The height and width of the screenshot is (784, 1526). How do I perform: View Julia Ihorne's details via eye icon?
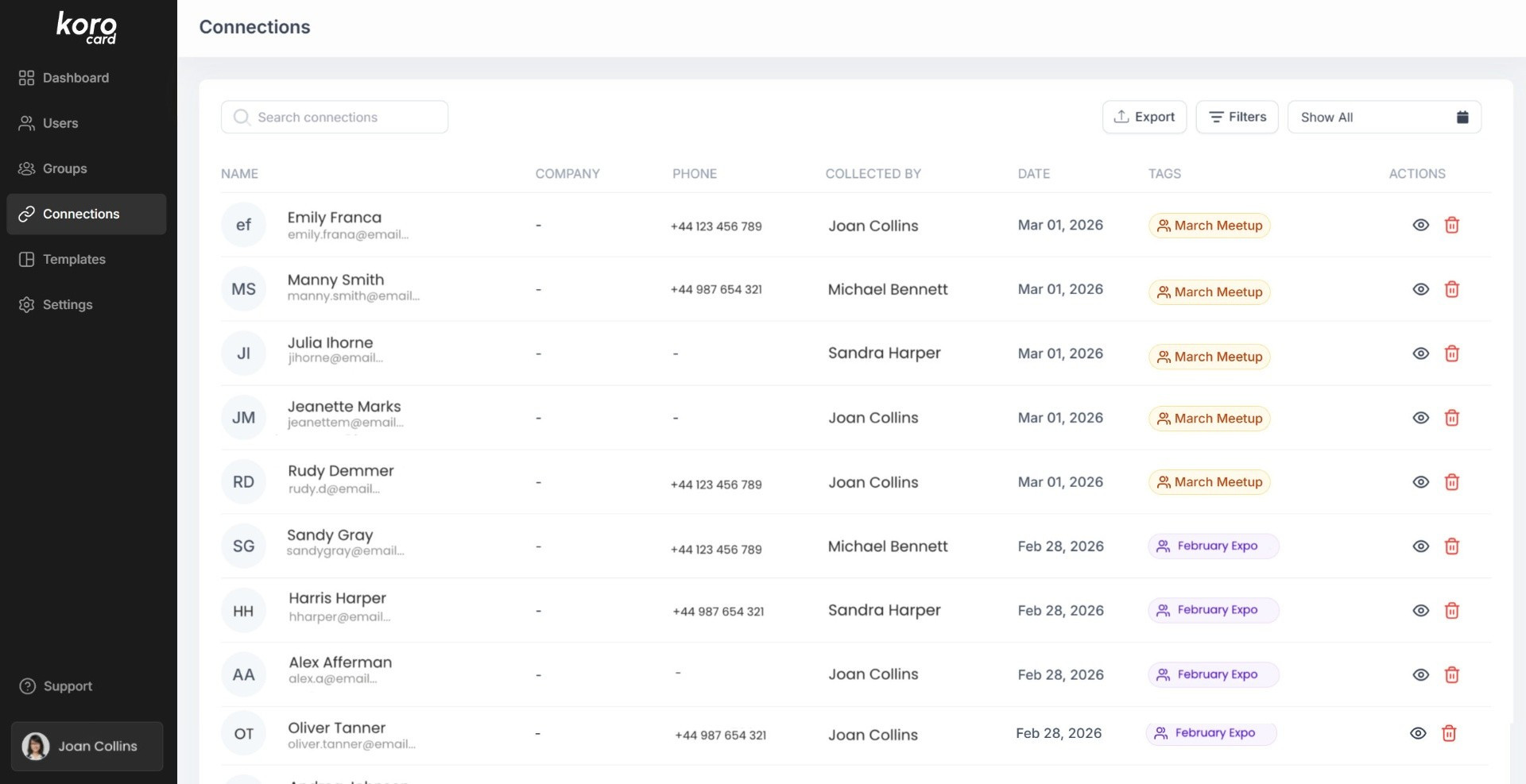pos(1420,354)
